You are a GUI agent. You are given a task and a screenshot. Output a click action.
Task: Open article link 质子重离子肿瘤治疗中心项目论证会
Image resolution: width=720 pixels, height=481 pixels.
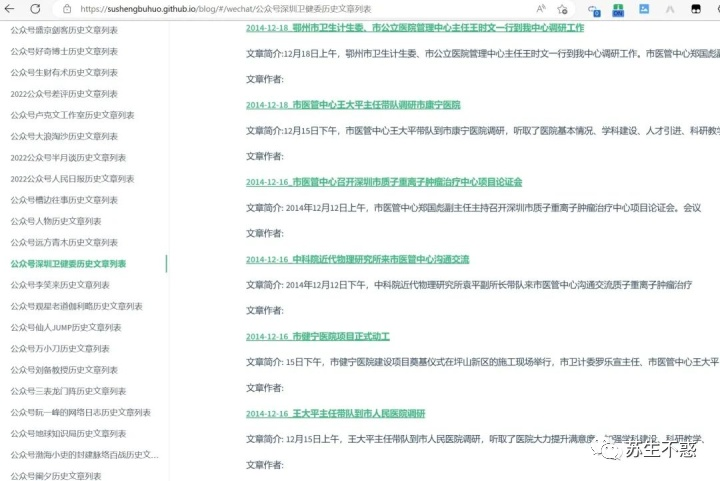[384, 182]
